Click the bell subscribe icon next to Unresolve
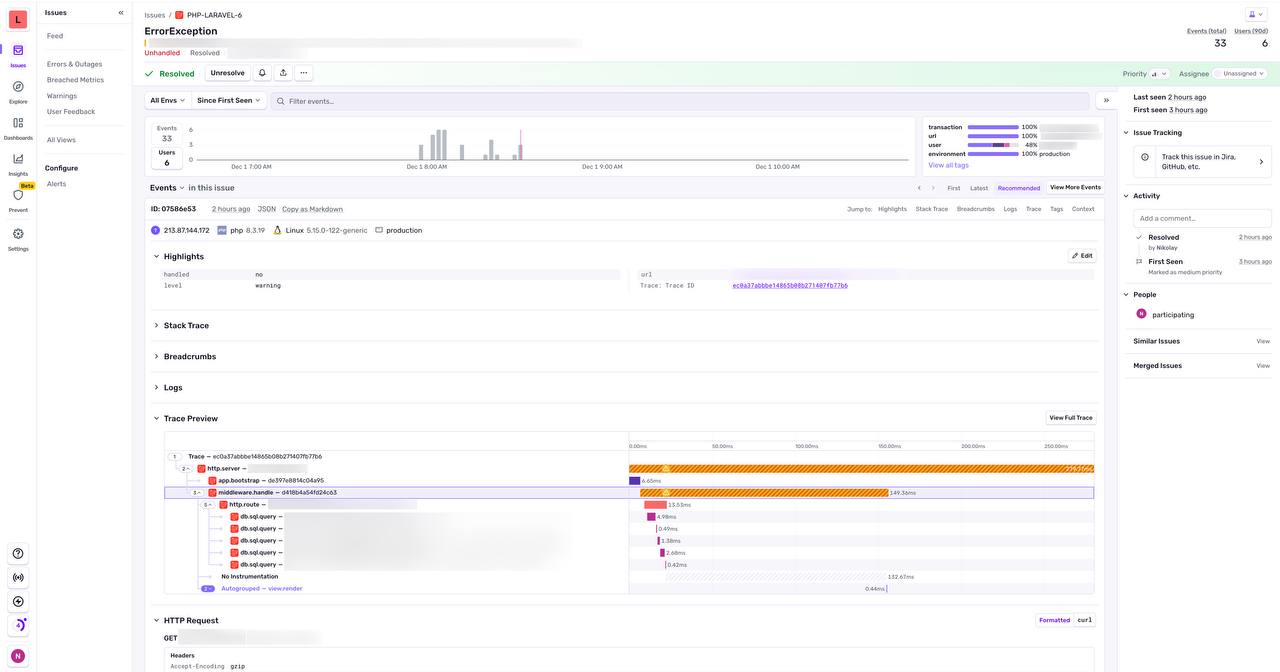 (262, 73)
